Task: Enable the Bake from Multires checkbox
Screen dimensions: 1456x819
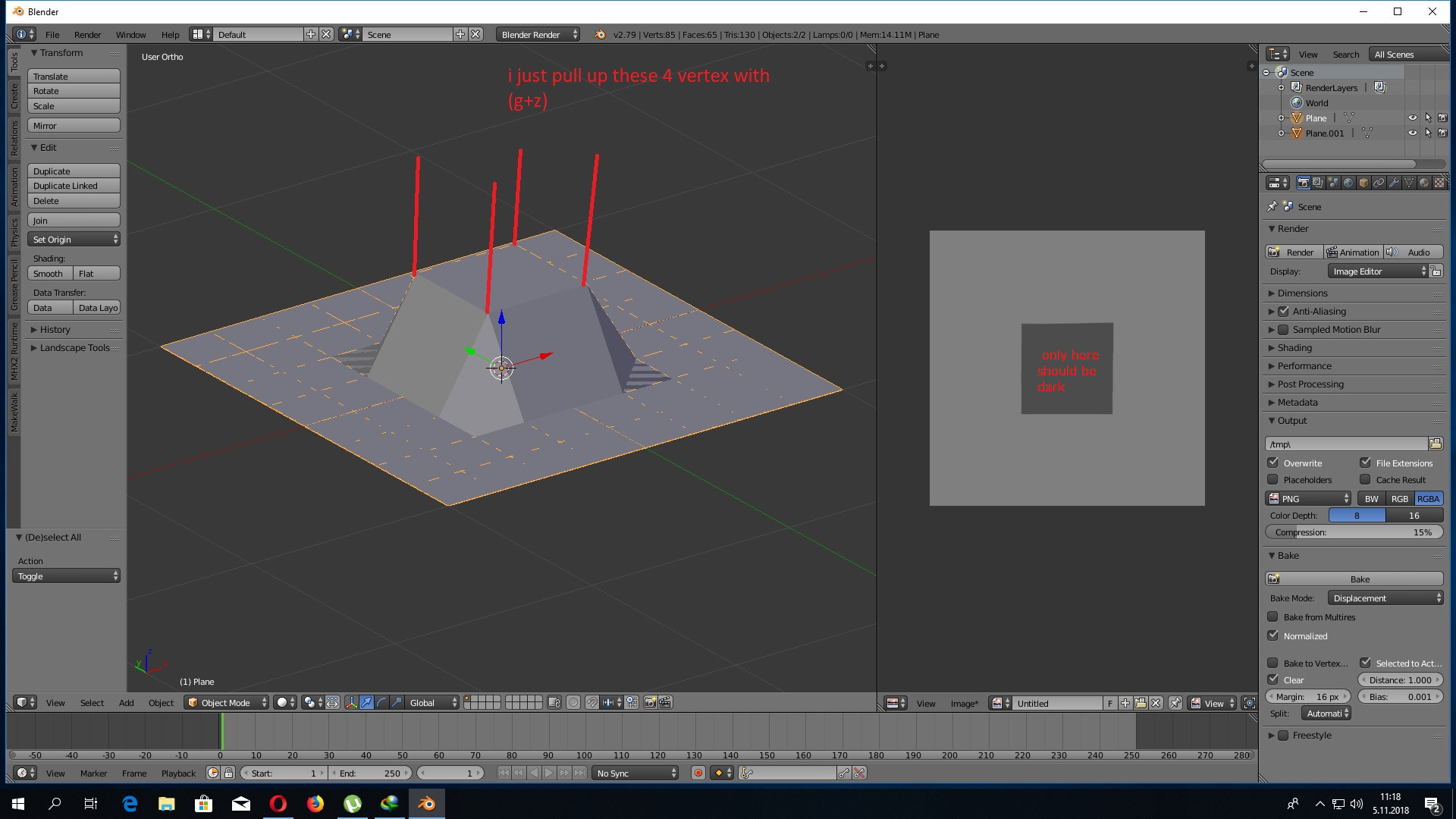Action: click(x=1273, y=617)
